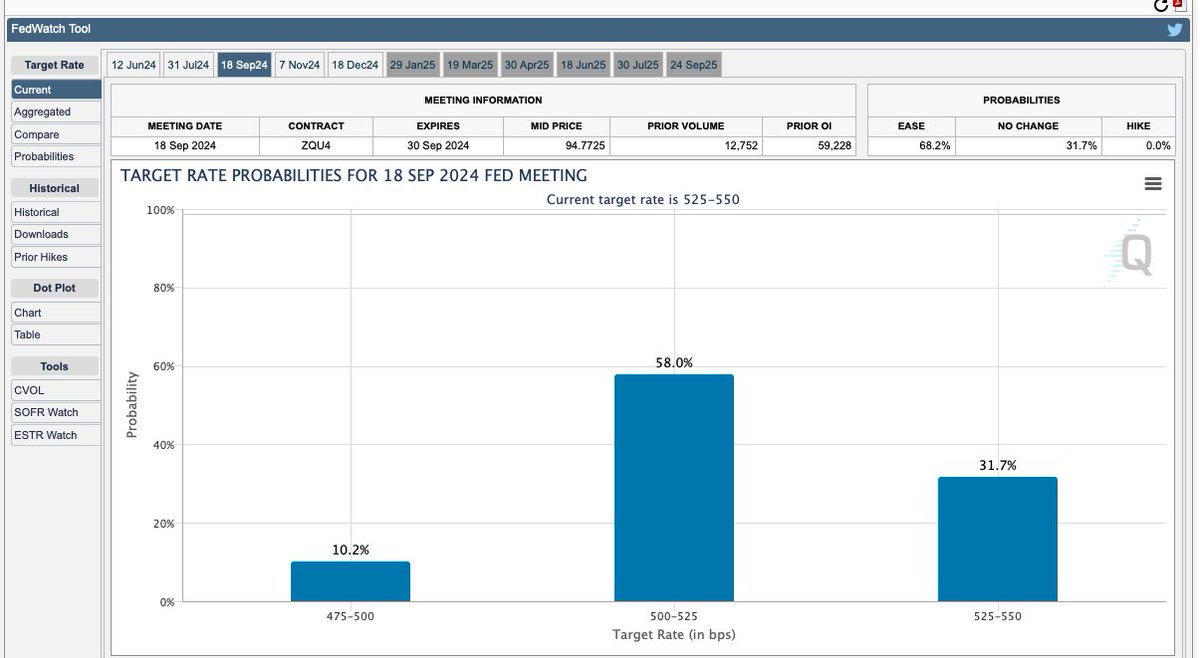Open the Dot Plot Table item
This screenshot has width=1200, height=658.
[x=56, y=335]
